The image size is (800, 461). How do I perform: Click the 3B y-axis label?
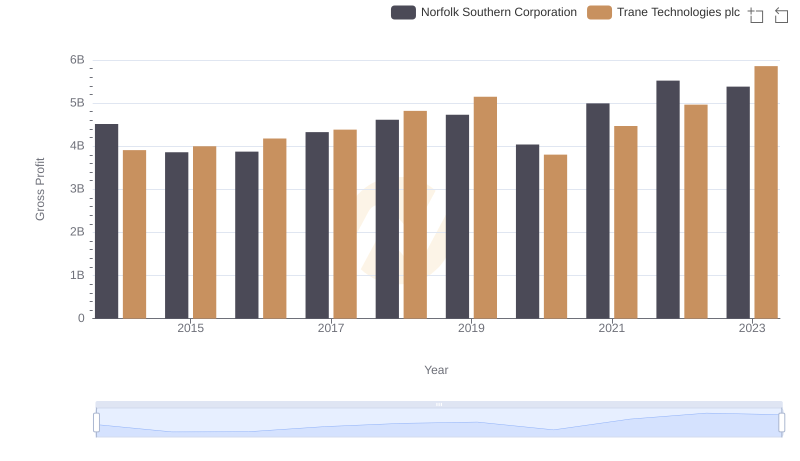[77, 189]
